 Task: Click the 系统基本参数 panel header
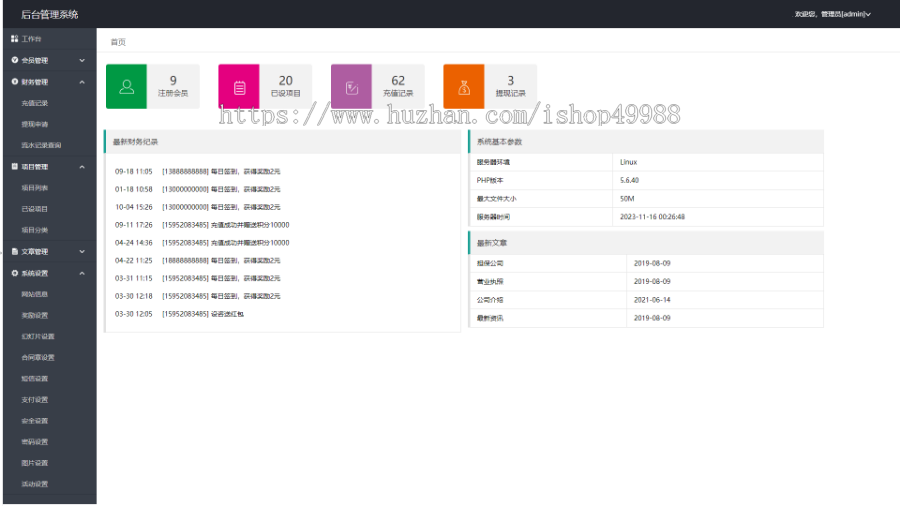click(x=646, y=142)
